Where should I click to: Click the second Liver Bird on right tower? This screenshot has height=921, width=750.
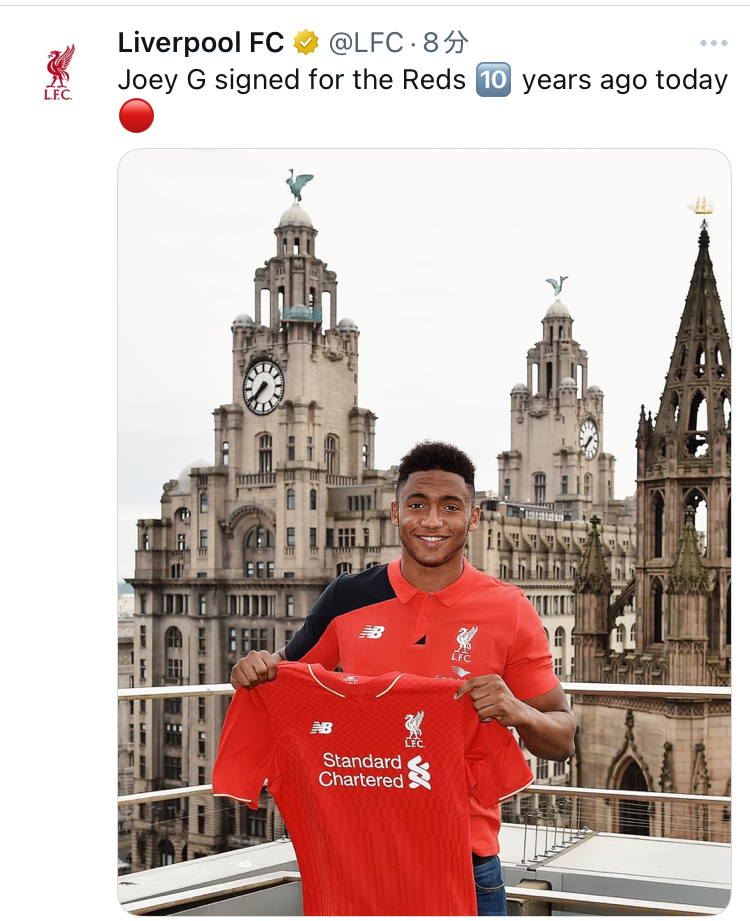556,285
